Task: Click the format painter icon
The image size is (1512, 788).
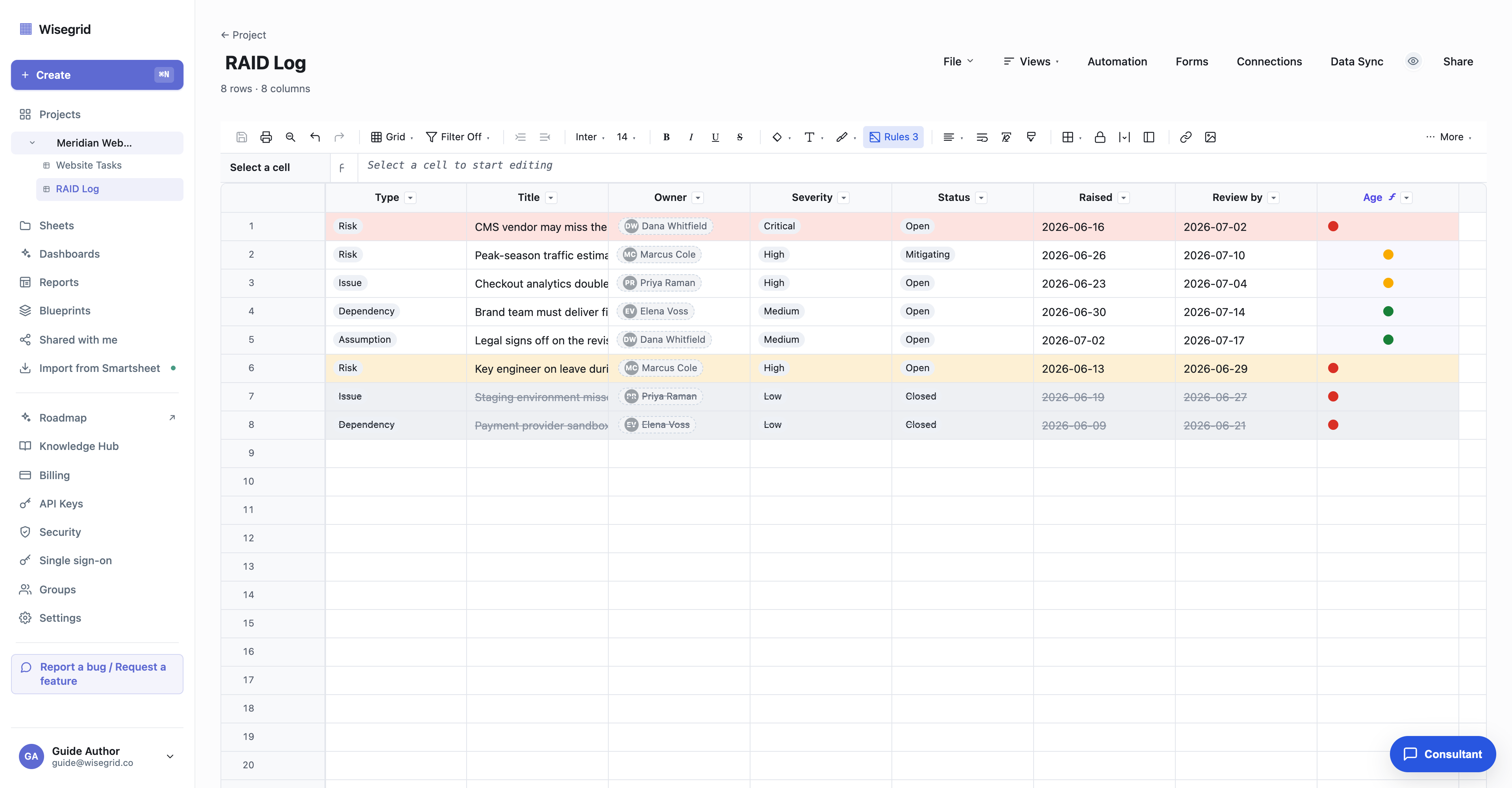Action: pyautogui.click(x=1031, y=137)
